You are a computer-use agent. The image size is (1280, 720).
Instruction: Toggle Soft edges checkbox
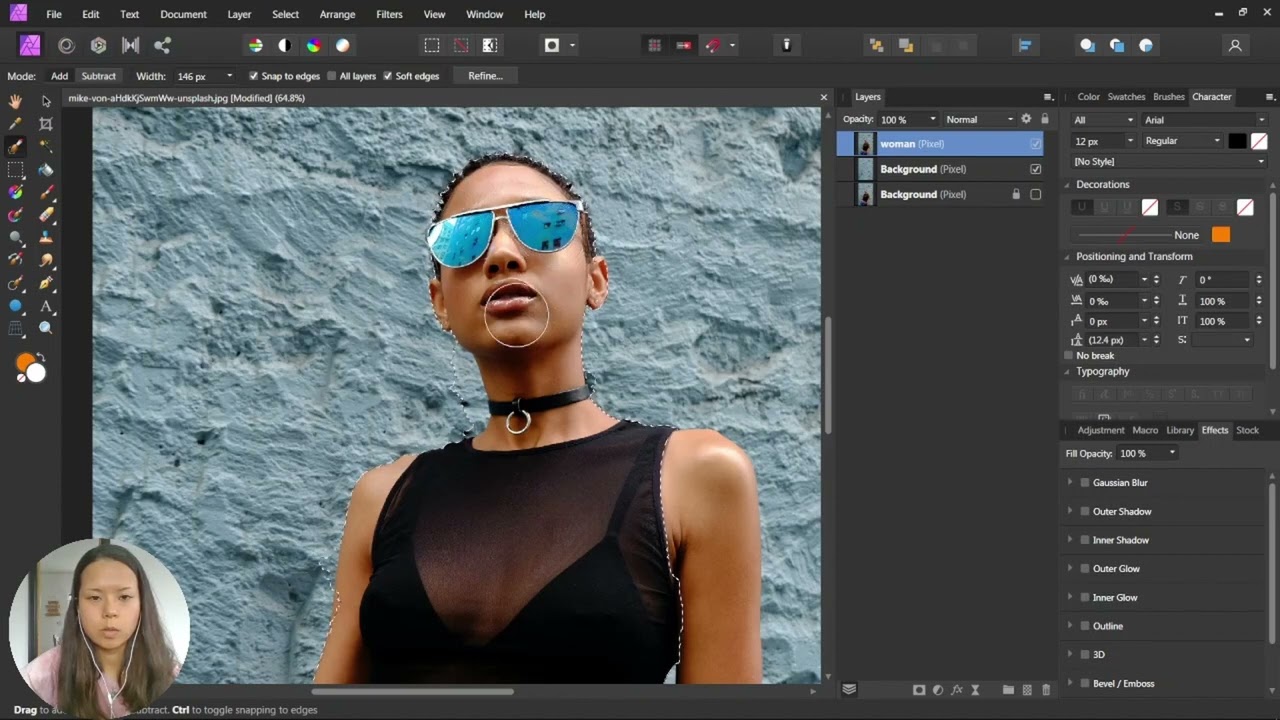click(388, 76)
